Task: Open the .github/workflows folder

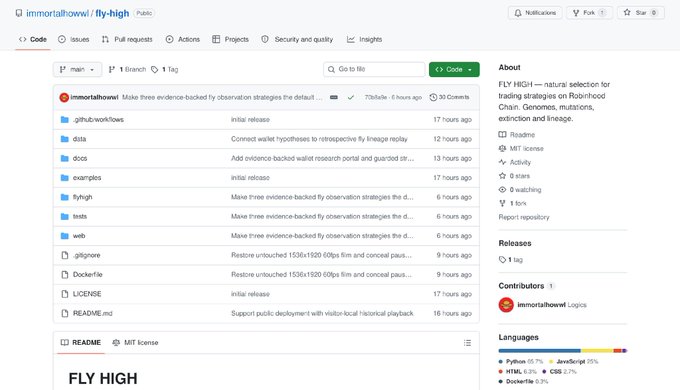Action: point(98,120)
